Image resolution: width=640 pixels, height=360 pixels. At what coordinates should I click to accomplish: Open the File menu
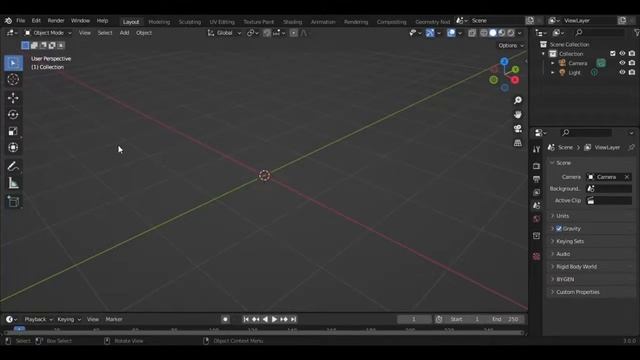[20, 20]
